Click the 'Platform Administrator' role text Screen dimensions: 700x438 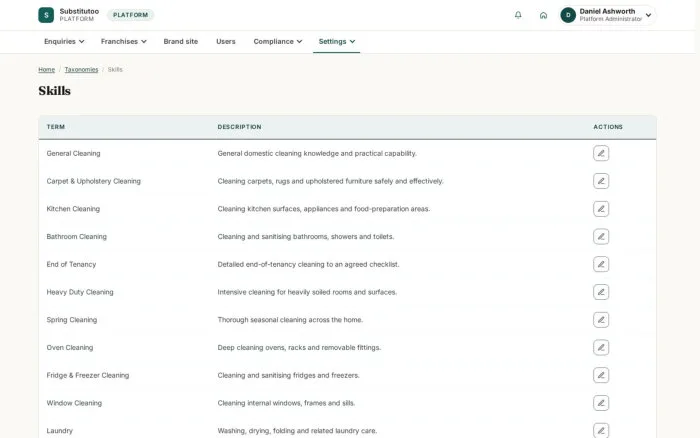(611, 19)
